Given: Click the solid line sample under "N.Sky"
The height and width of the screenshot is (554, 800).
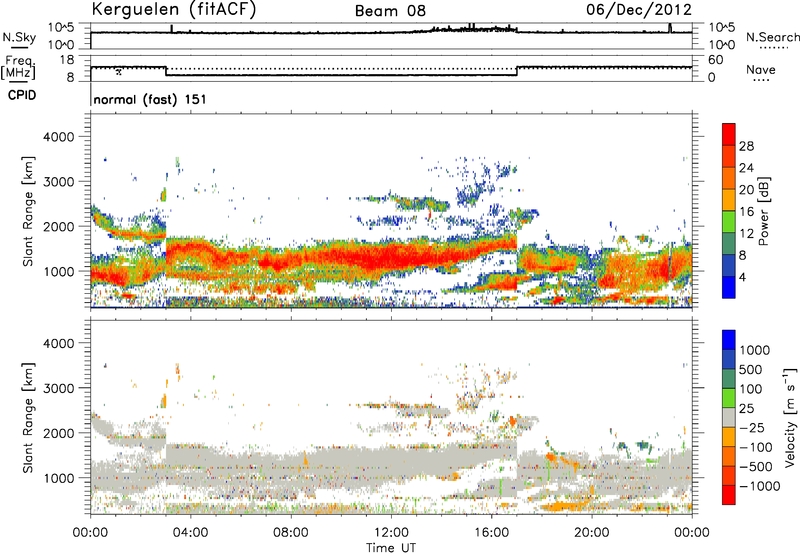Looking at the screenshot, I should tap(18, 47).
